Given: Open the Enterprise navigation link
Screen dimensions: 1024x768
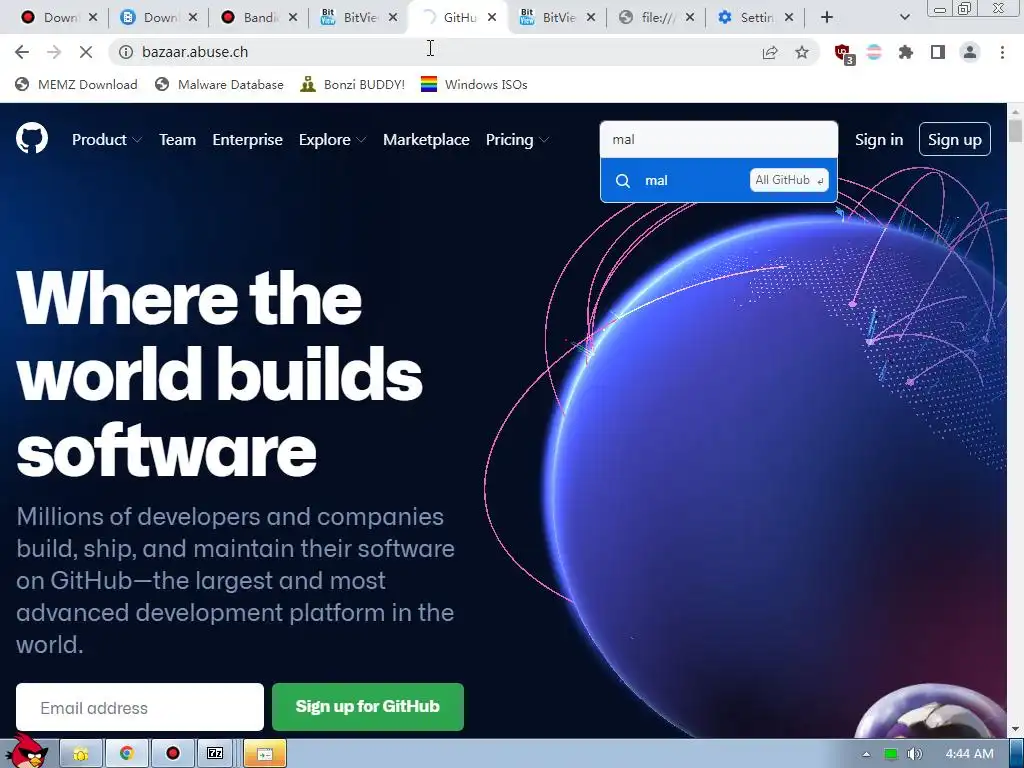Looking at the screenshot, I should pos(248,140).
